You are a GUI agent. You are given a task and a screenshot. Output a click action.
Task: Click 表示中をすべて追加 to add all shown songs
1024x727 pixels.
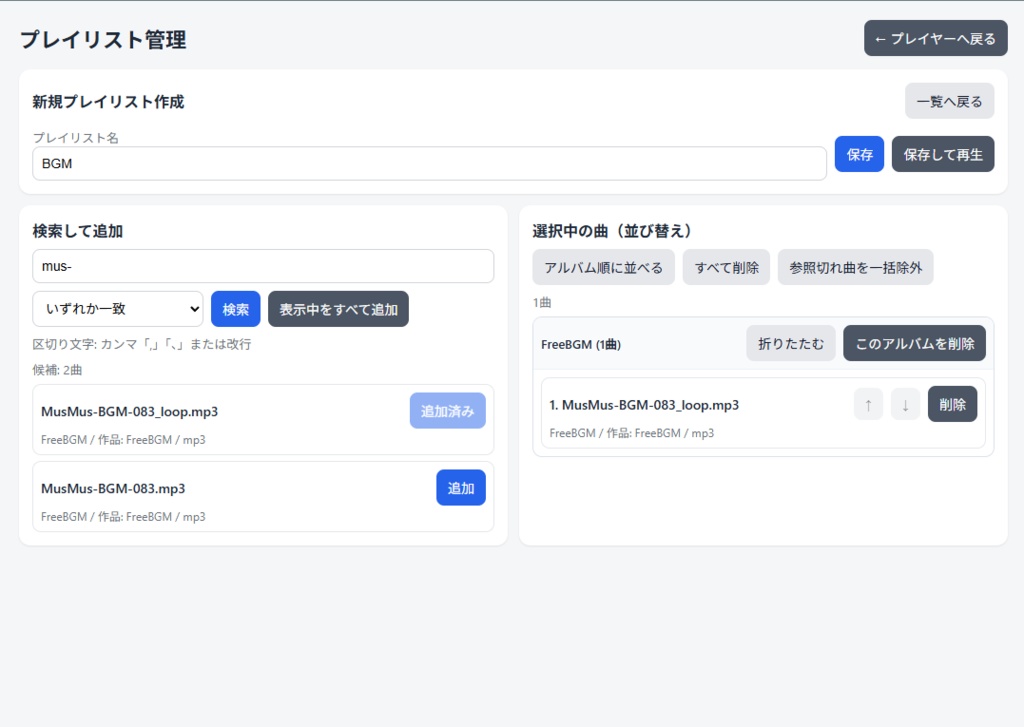(337, 309)
